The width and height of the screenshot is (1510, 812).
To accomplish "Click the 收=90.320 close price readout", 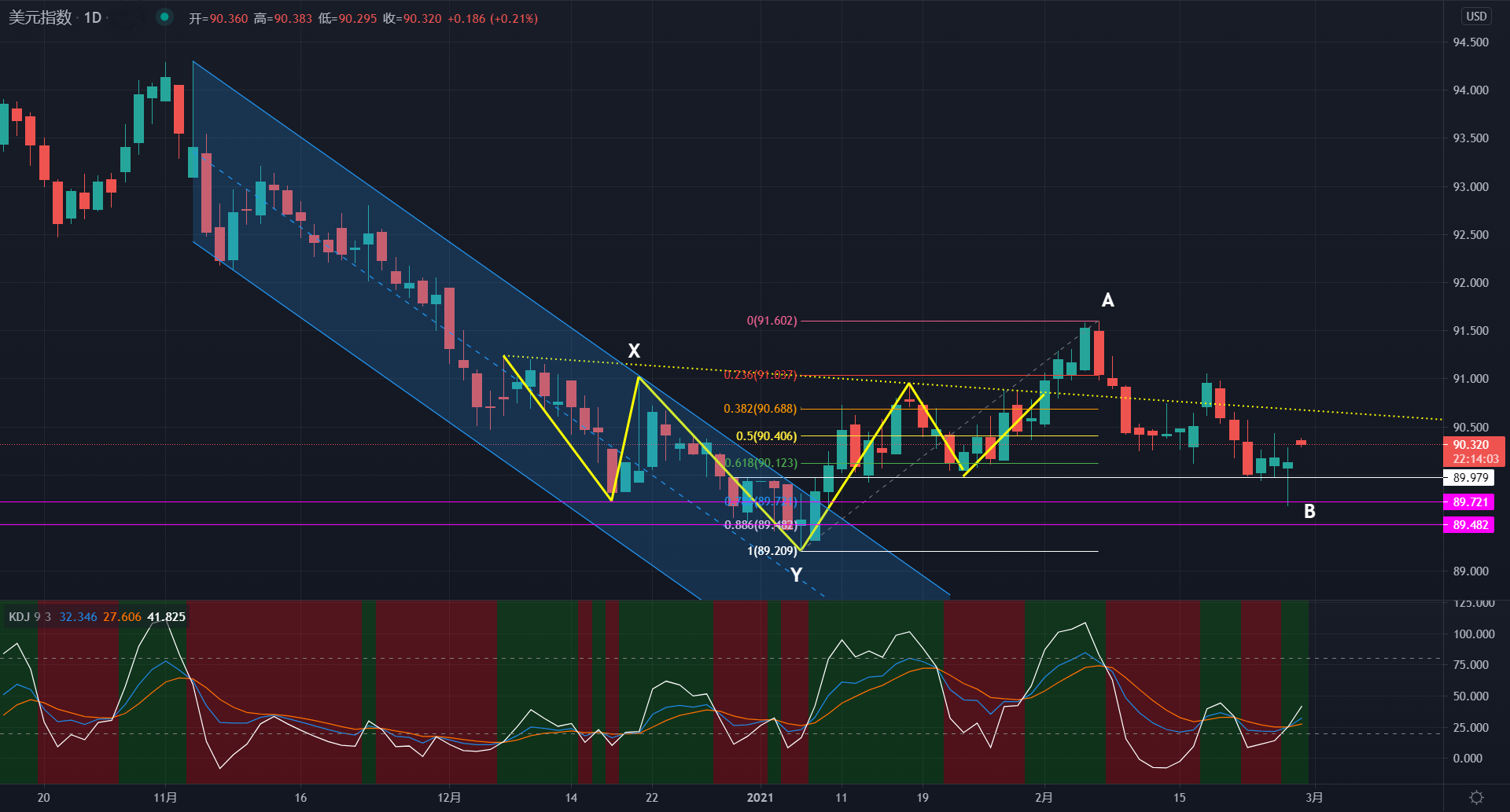I will (412, 18).
